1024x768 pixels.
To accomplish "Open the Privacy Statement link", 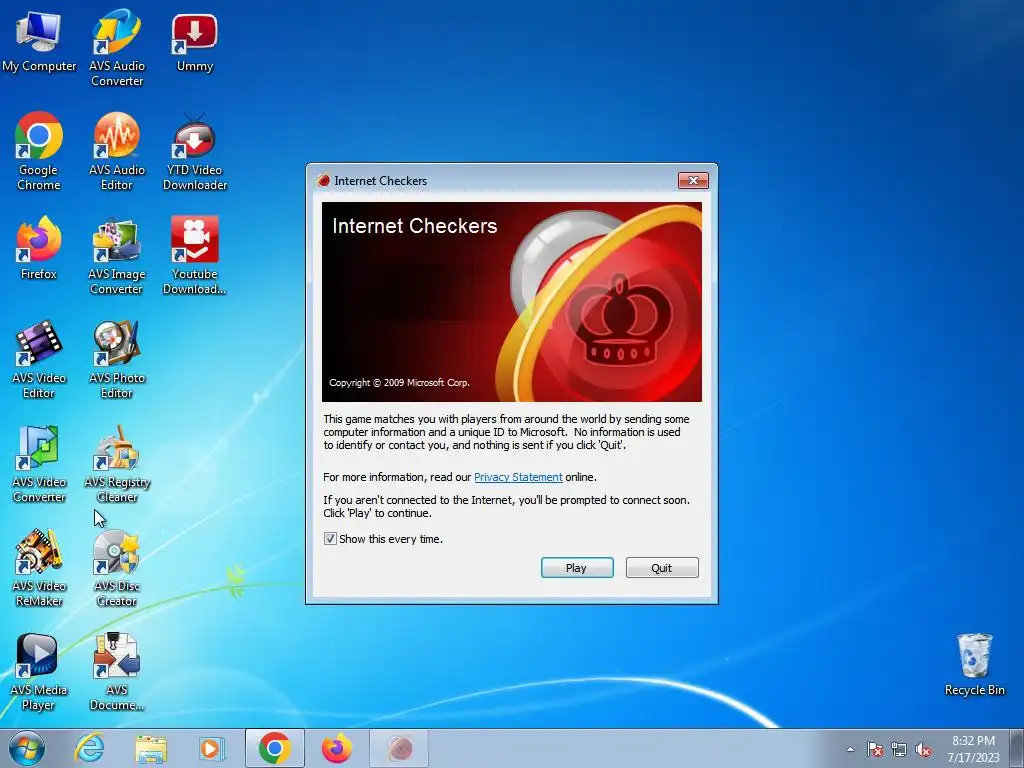I will 518,477.
